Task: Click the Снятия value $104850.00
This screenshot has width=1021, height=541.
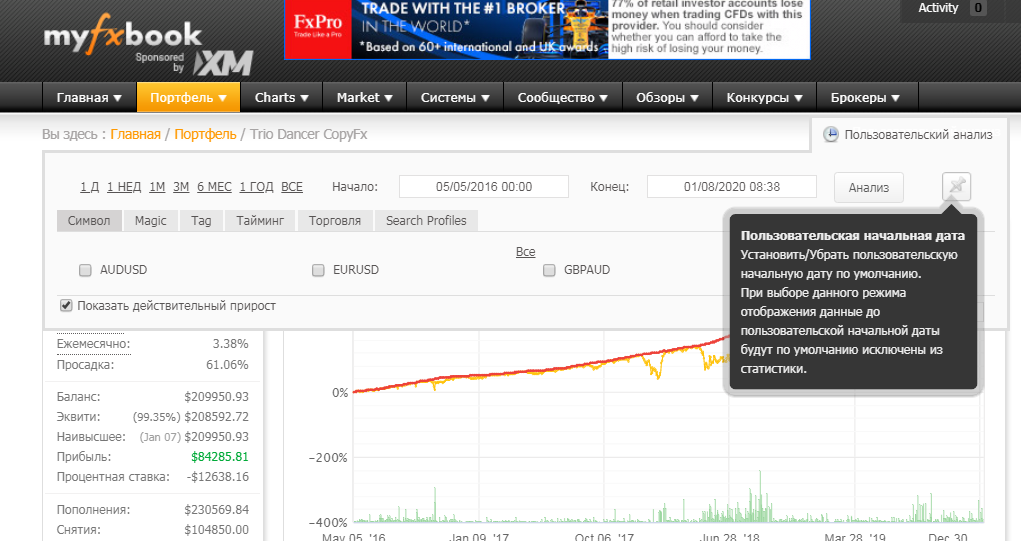Action: point(216,530)
